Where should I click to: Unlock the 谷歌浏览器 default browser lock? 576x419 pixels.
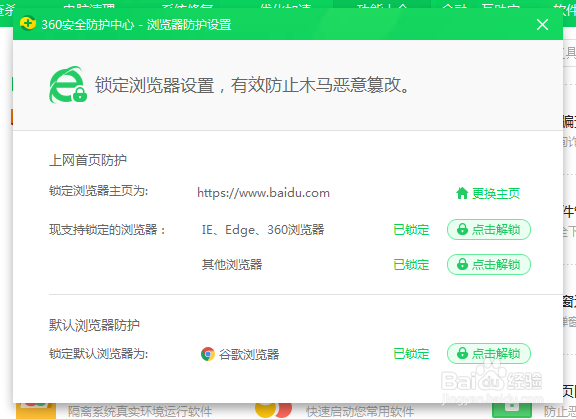coord(489,354)
